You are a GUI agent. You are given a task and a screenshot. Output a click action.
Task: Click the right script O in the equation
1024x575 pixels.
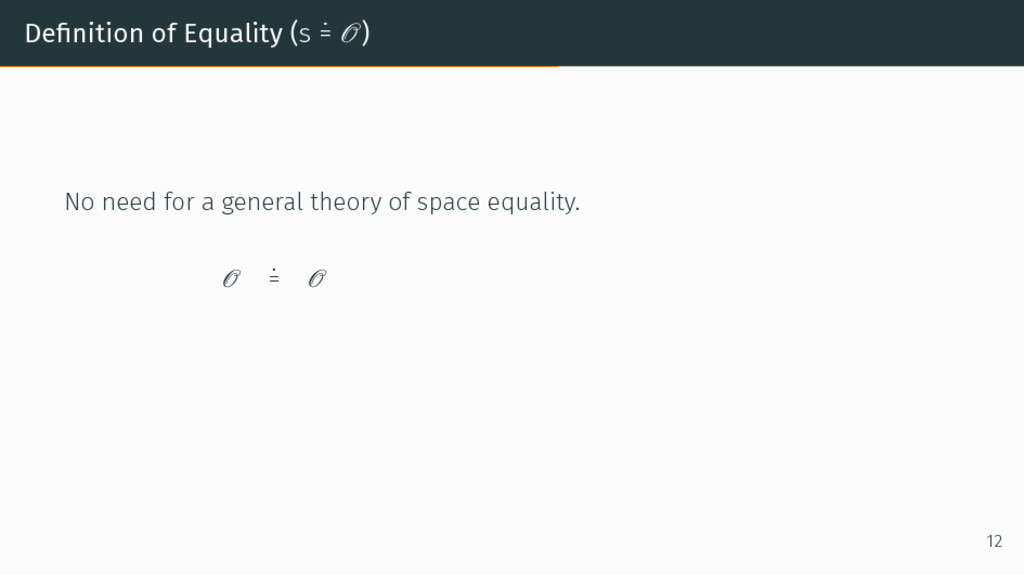316,279
